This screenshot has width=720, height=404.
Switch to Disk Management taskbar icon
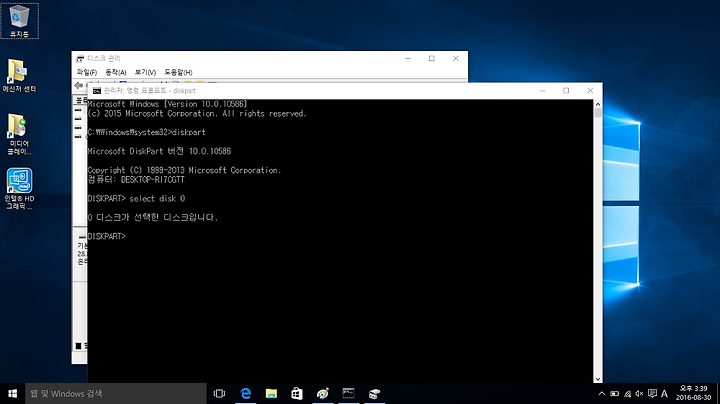point(374,393)
